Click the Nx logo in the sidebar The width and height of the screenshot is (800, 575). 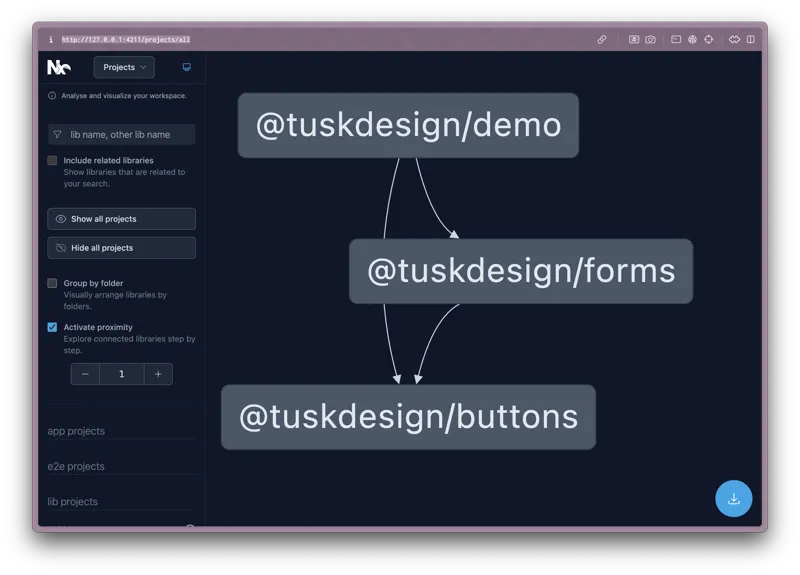(59, 67)
